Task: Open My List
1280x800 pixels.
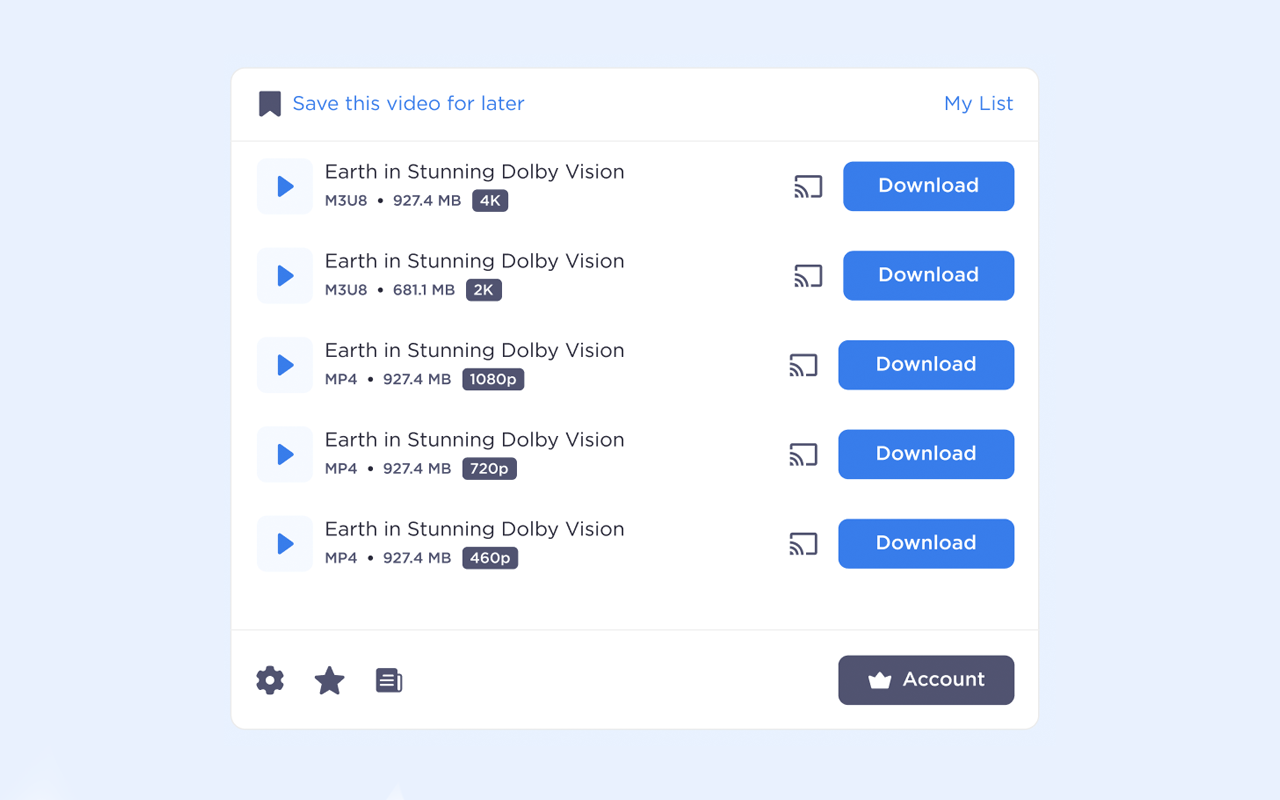Action: click(x=978, y=103)
